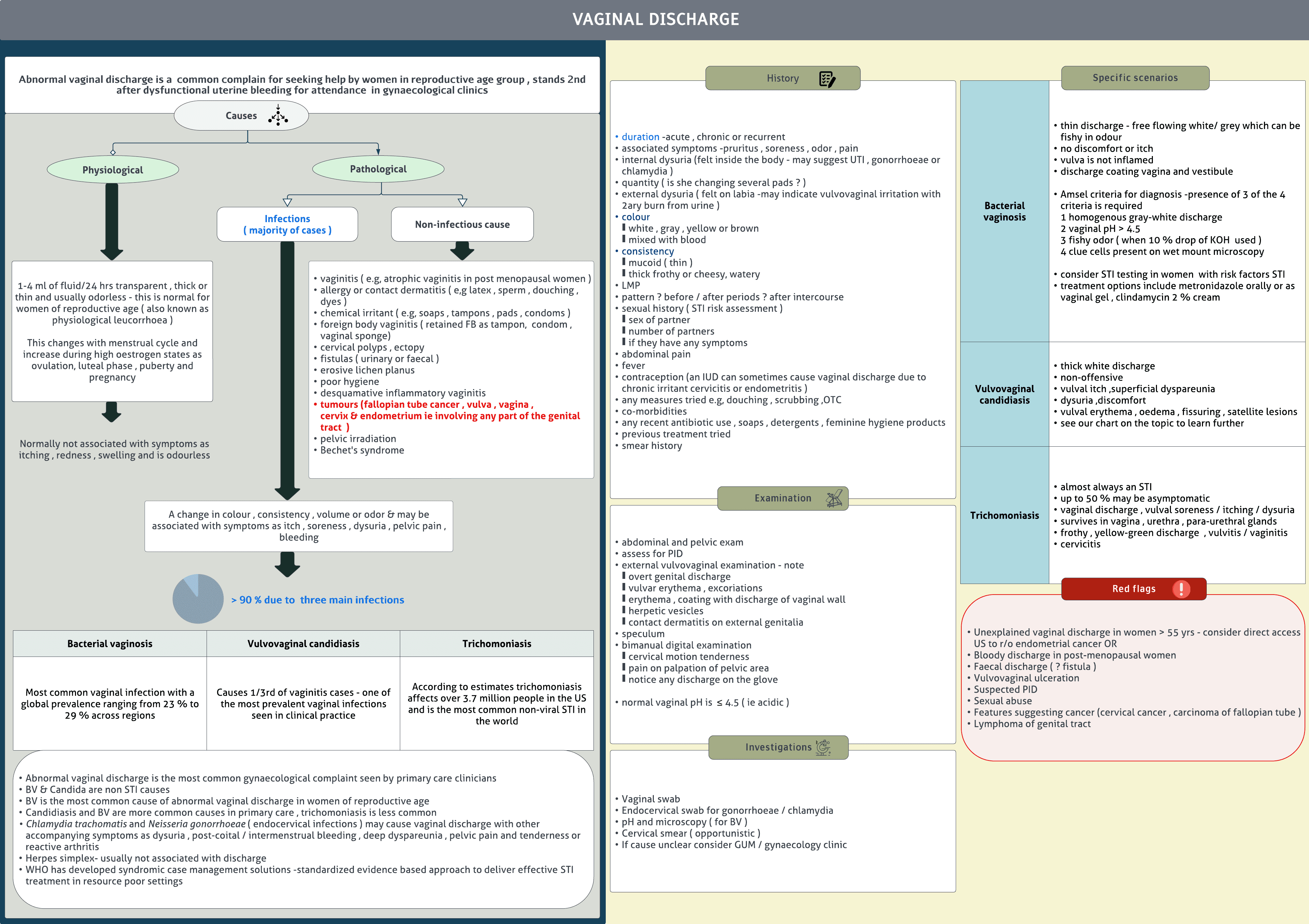Select the Trichomoniasis table header
Viewport: 1309px width, 924px height.
point(497,644)
